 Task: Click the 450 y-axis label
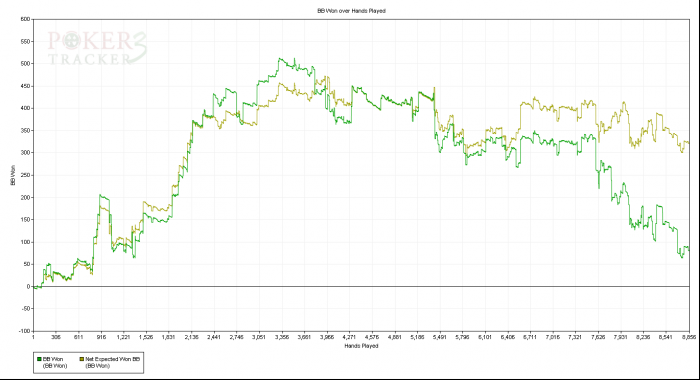click(25, 86)
